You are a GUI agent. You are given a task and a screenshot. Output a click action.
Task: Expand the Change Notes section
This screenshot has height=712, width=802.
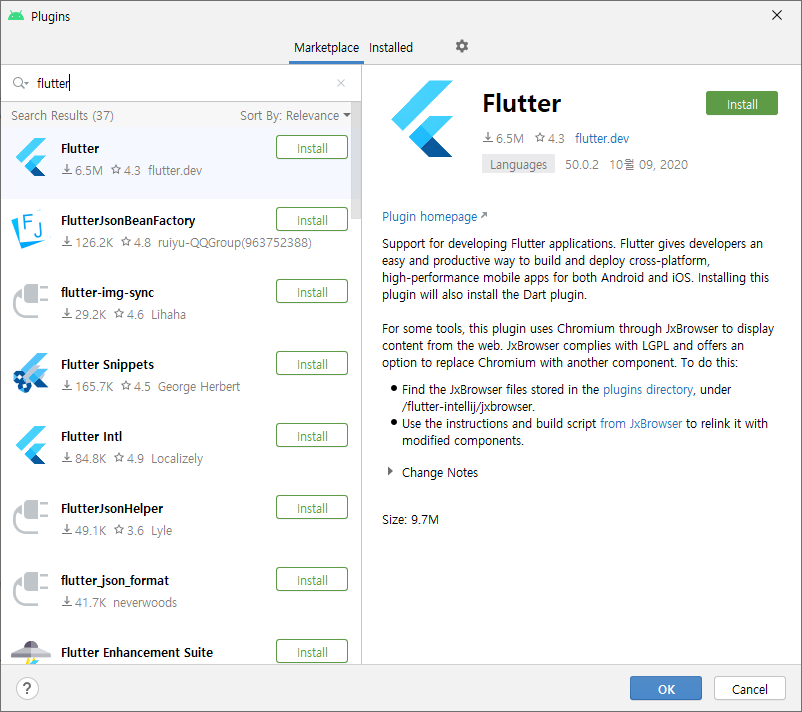click(390, 472)
